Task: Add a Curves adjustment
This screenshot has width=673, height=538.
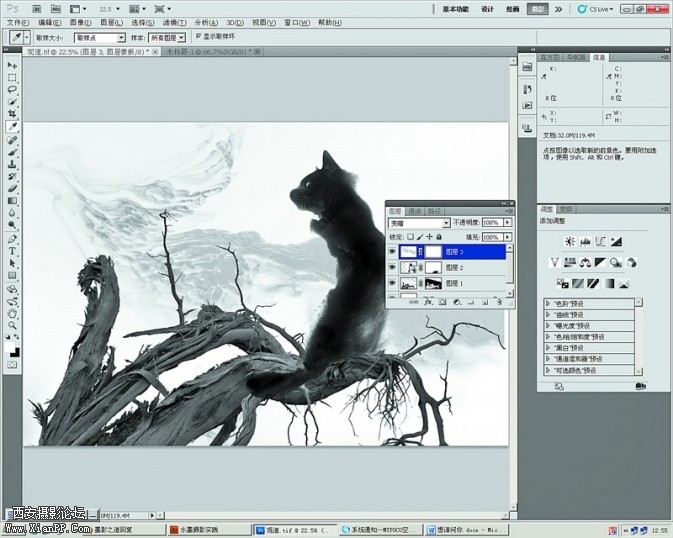Action: pyautogui.click(x=600, y=242)
